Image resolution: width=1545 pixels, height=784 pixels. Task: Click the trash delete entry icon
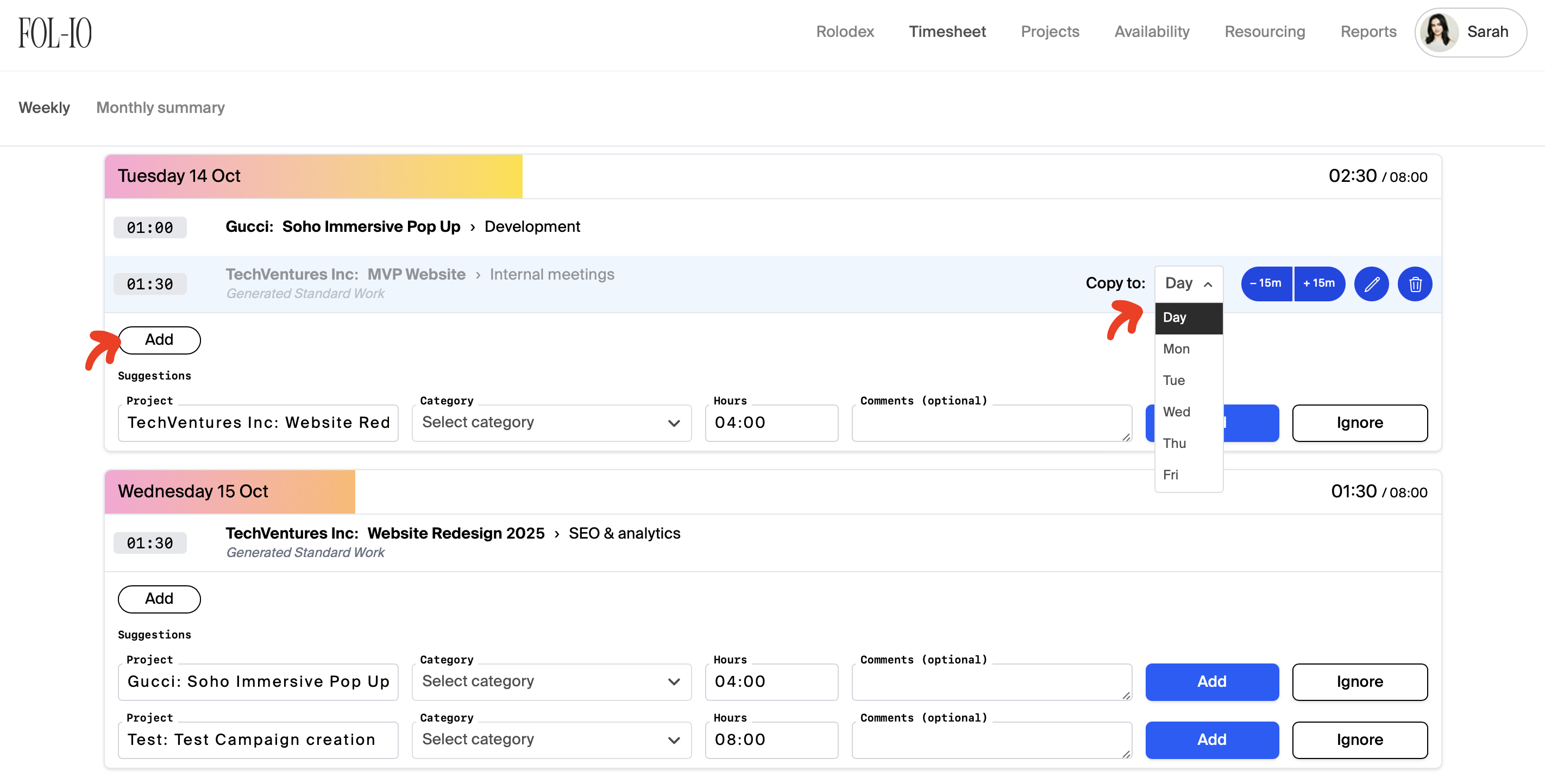click(x=1415, y=283)
